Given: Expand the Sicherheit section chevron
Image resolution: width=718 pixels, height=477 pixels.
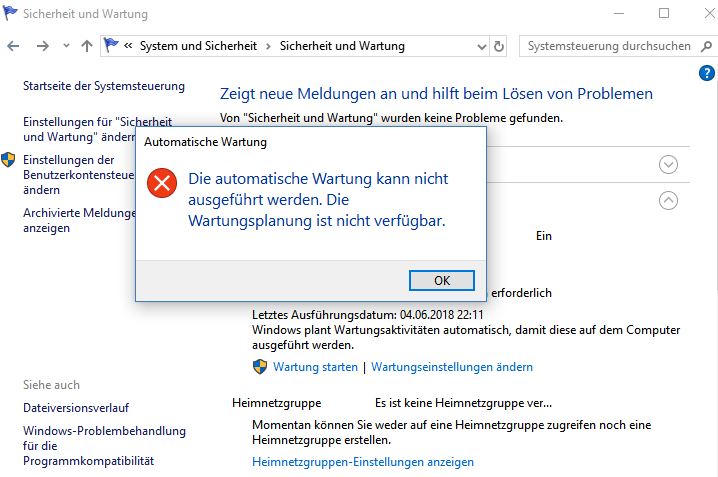Looking at the screenshot, I should tap(668, 164).
